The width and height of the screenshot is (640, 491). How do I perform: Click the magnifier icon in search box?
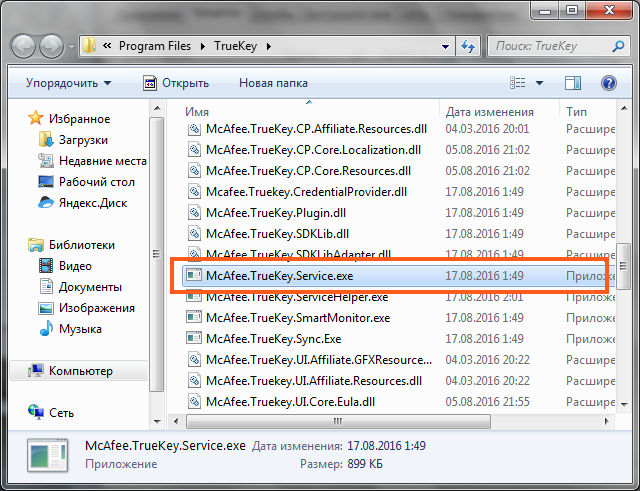(x=618, y=46)
